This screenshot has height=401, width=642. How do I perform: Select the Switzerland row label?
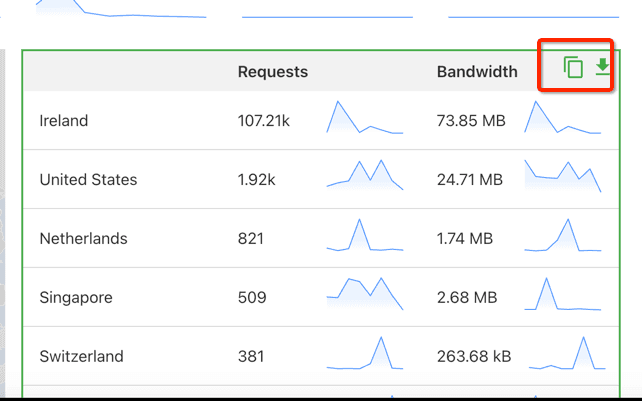click(x=81, y=357)
